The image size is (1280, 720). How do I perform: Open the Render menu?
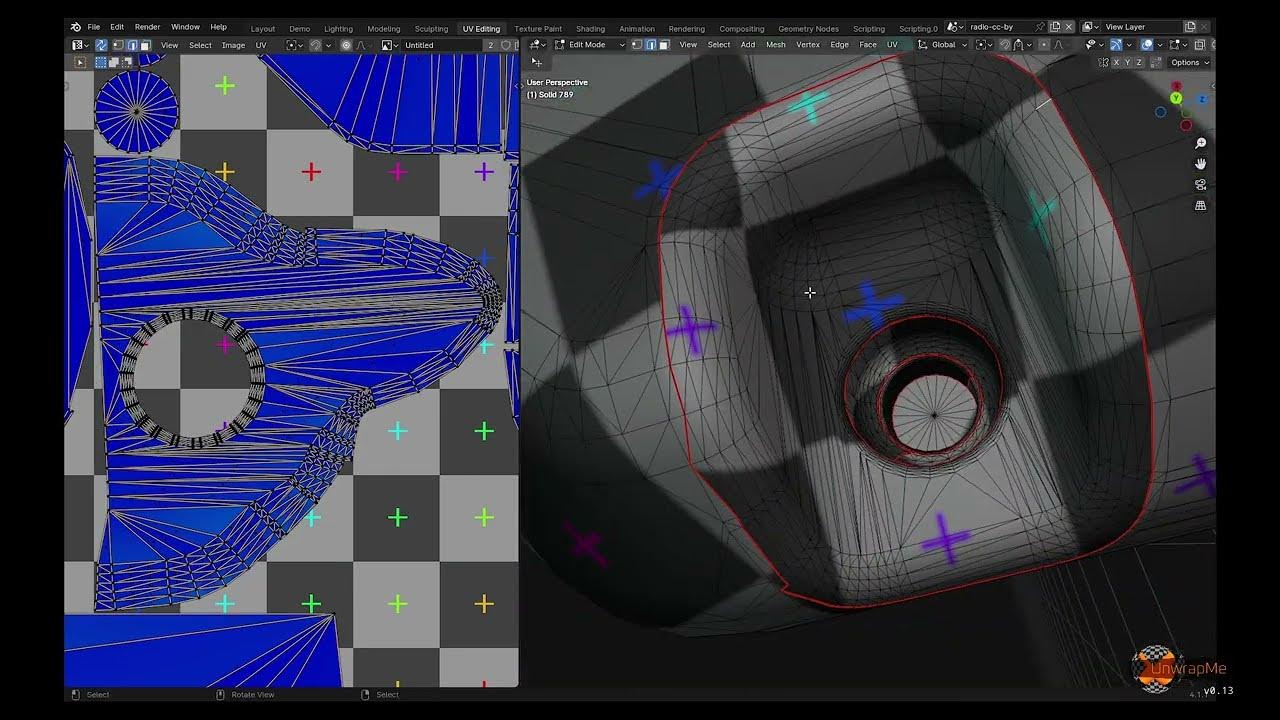coord(147,27)
